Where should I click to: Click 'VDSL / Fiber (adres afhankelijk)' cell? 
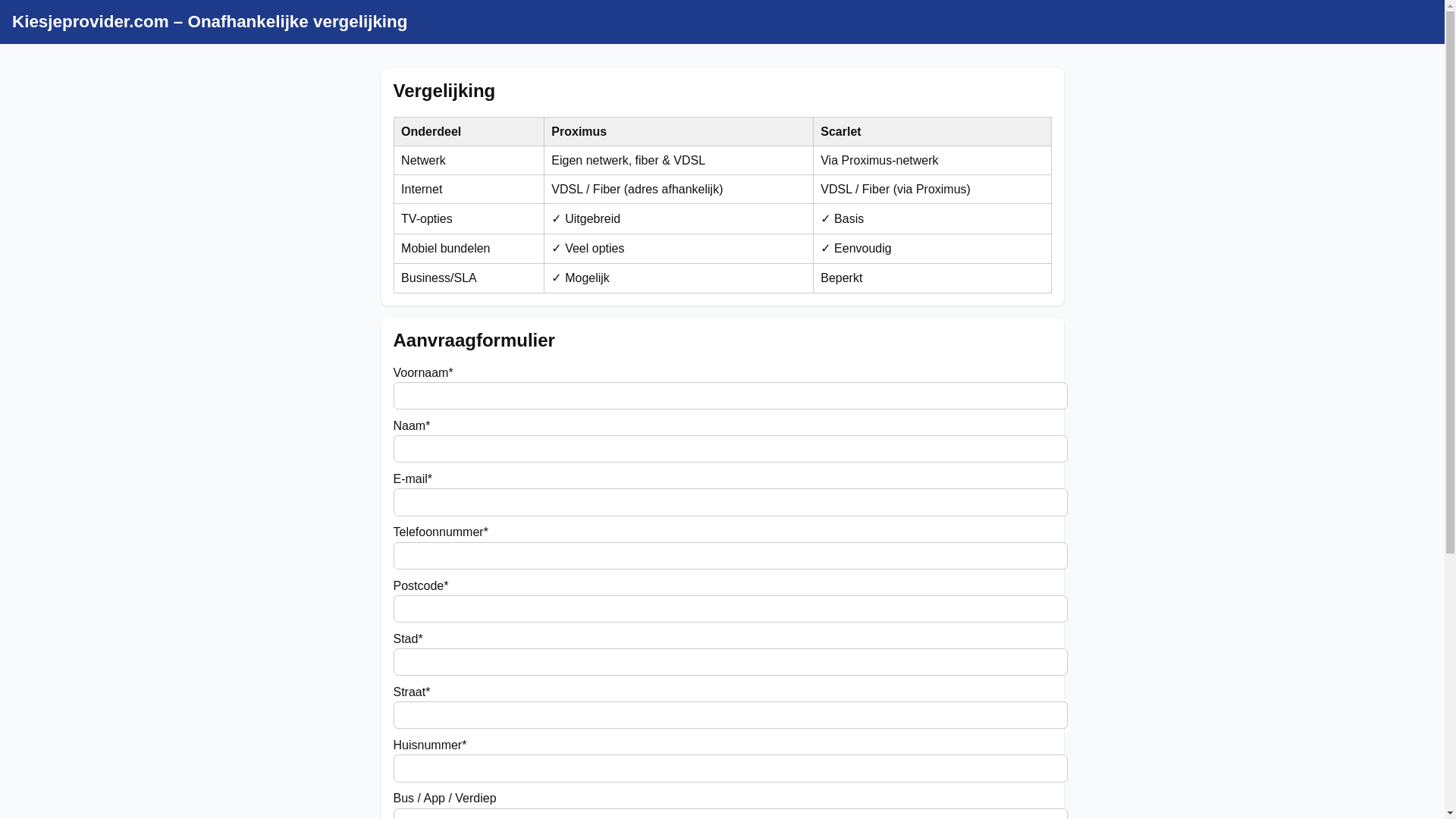click(x=679, y=190)
